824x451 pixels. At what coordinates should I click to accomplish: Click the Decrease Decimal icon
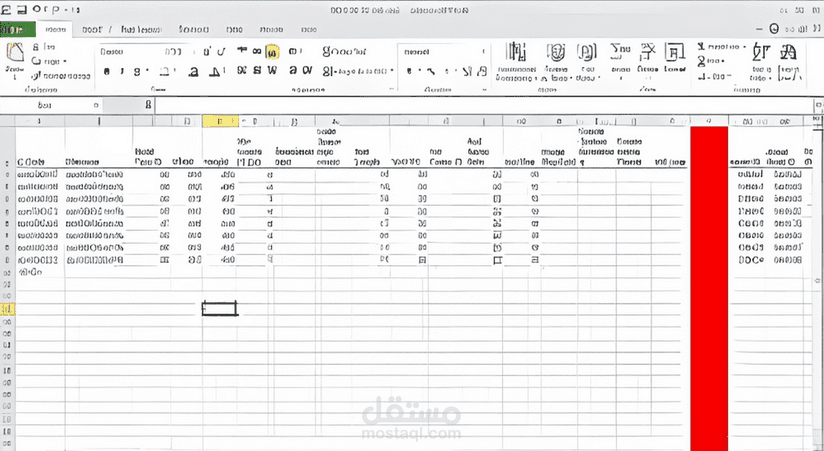tap(482, 71)
